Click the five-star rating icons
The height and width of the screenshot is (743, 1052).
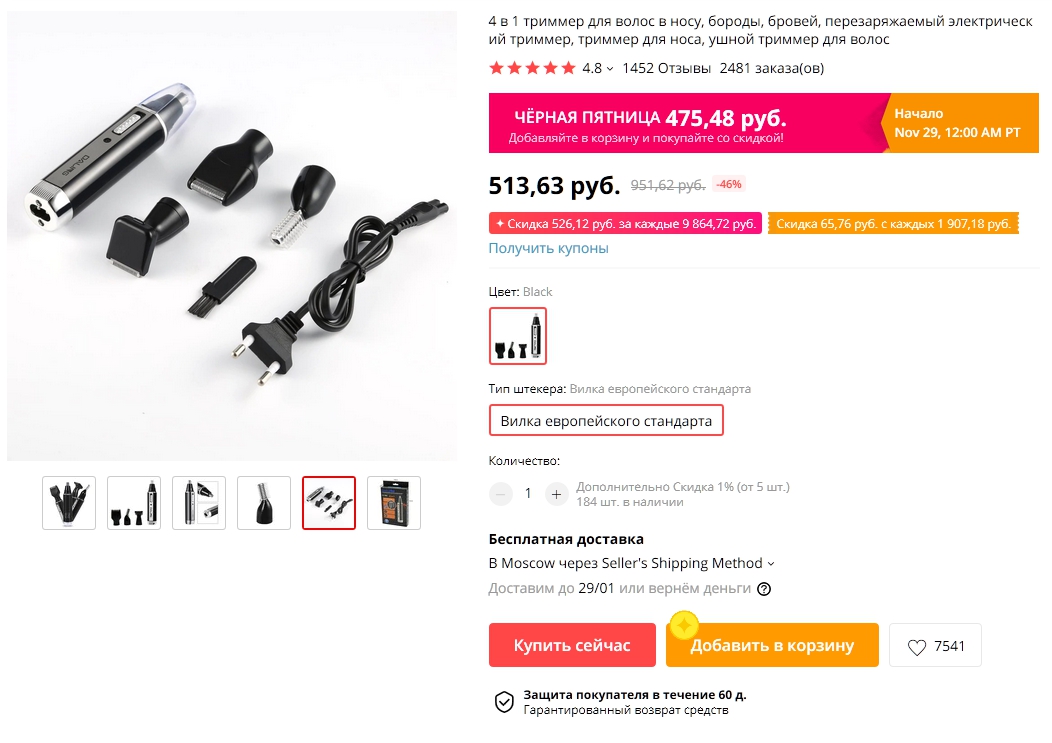[x=533, y=68]
